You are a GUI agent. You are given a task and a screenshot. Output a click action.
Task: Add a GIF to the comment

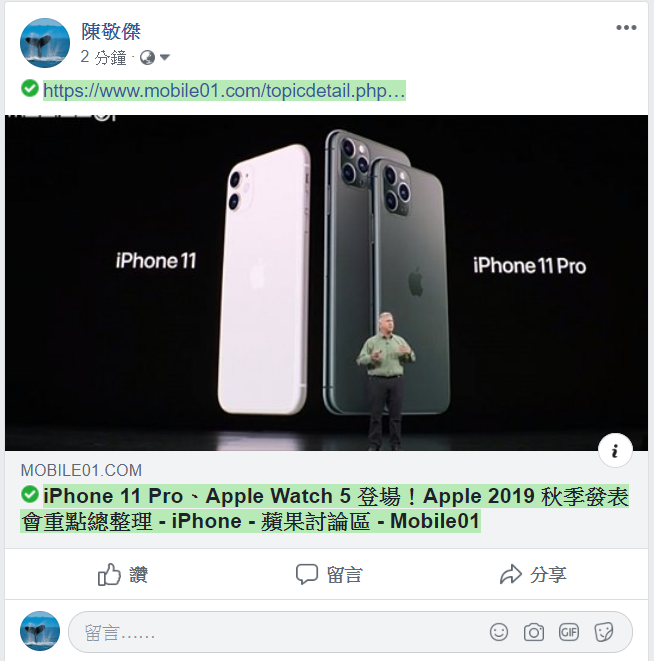(x=569, y=632)
